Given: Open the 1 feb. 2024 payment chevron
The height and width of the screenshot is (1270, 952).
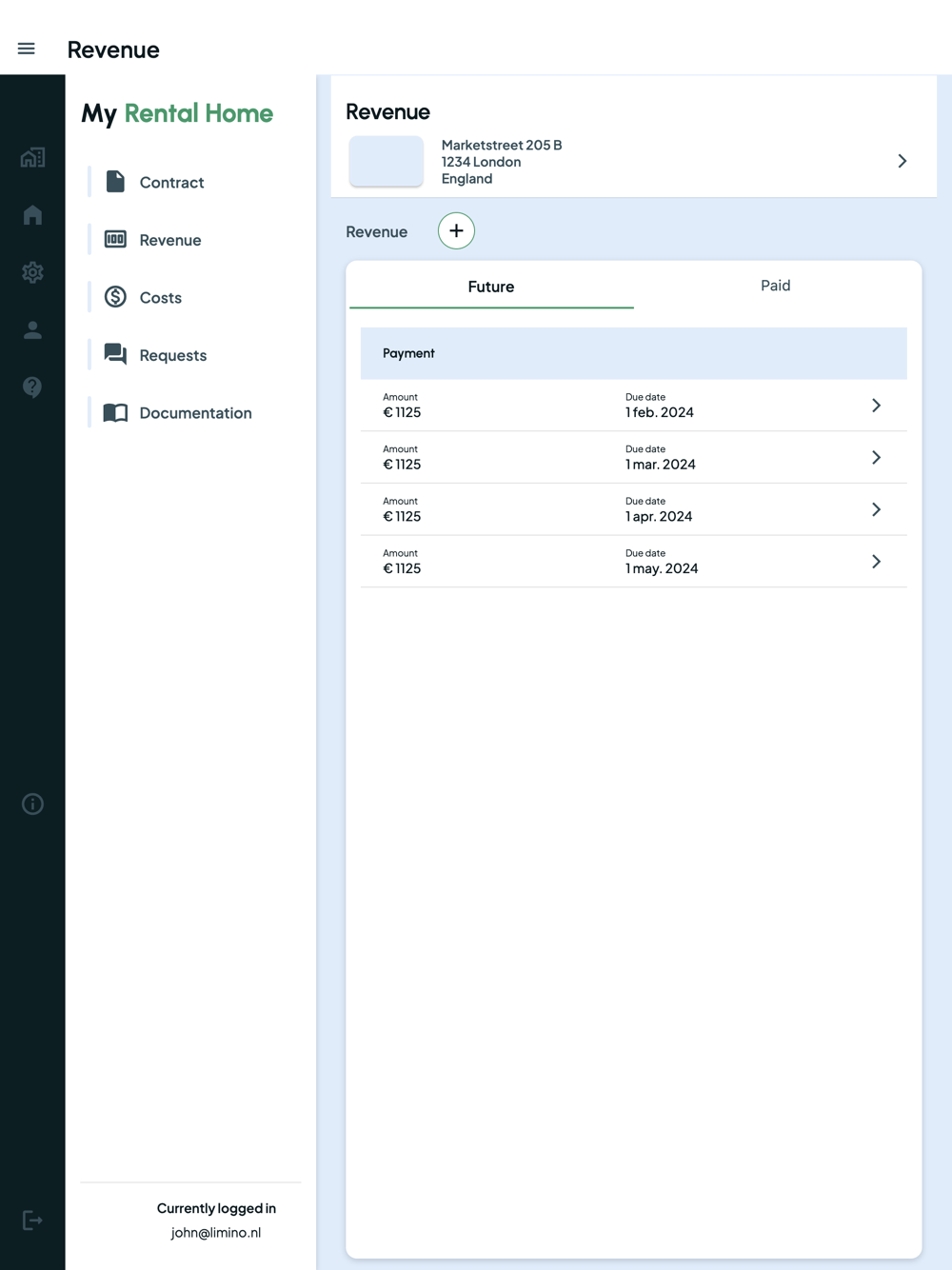Looking at the screenshot, I should click(x=876, y=406).
